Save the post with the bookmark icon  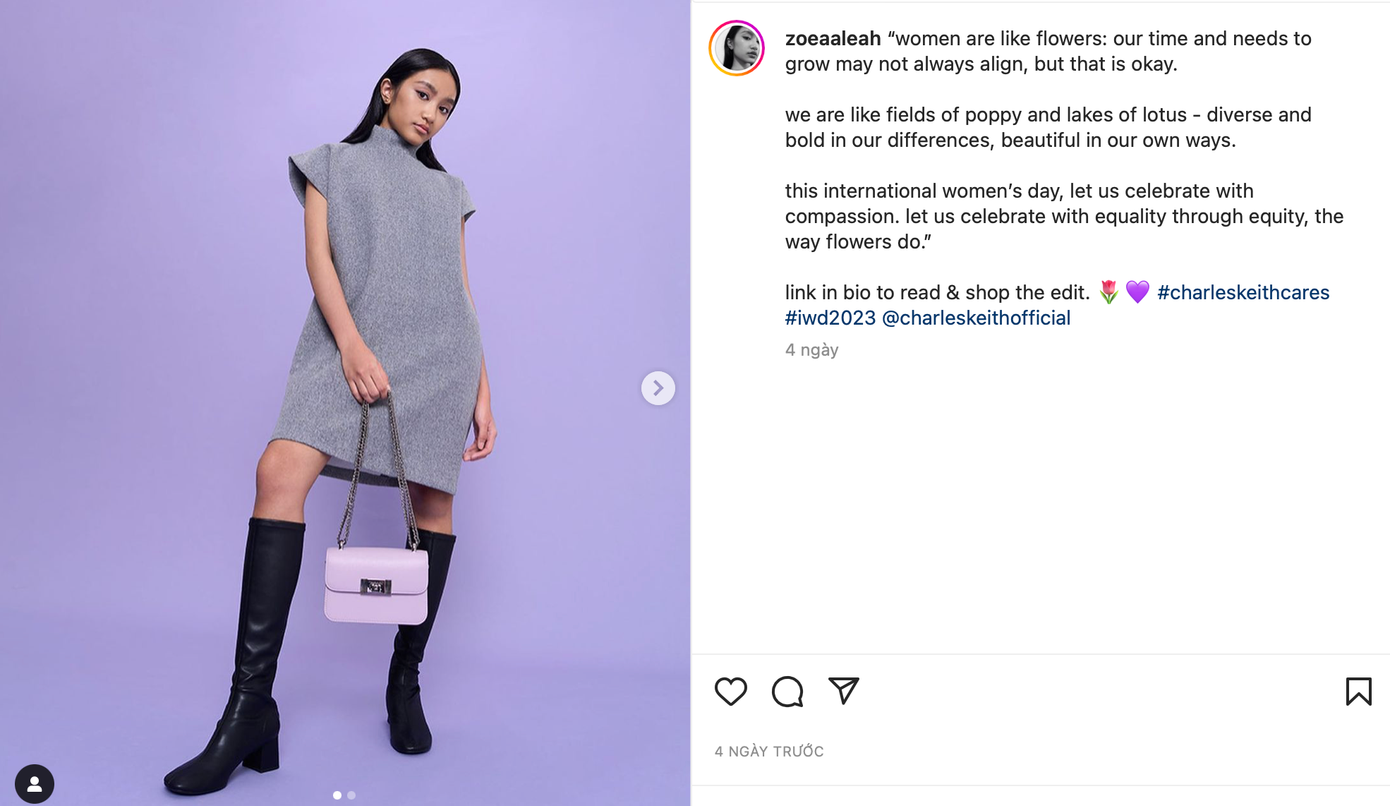pyautogui.click(x=1358, y=691)
